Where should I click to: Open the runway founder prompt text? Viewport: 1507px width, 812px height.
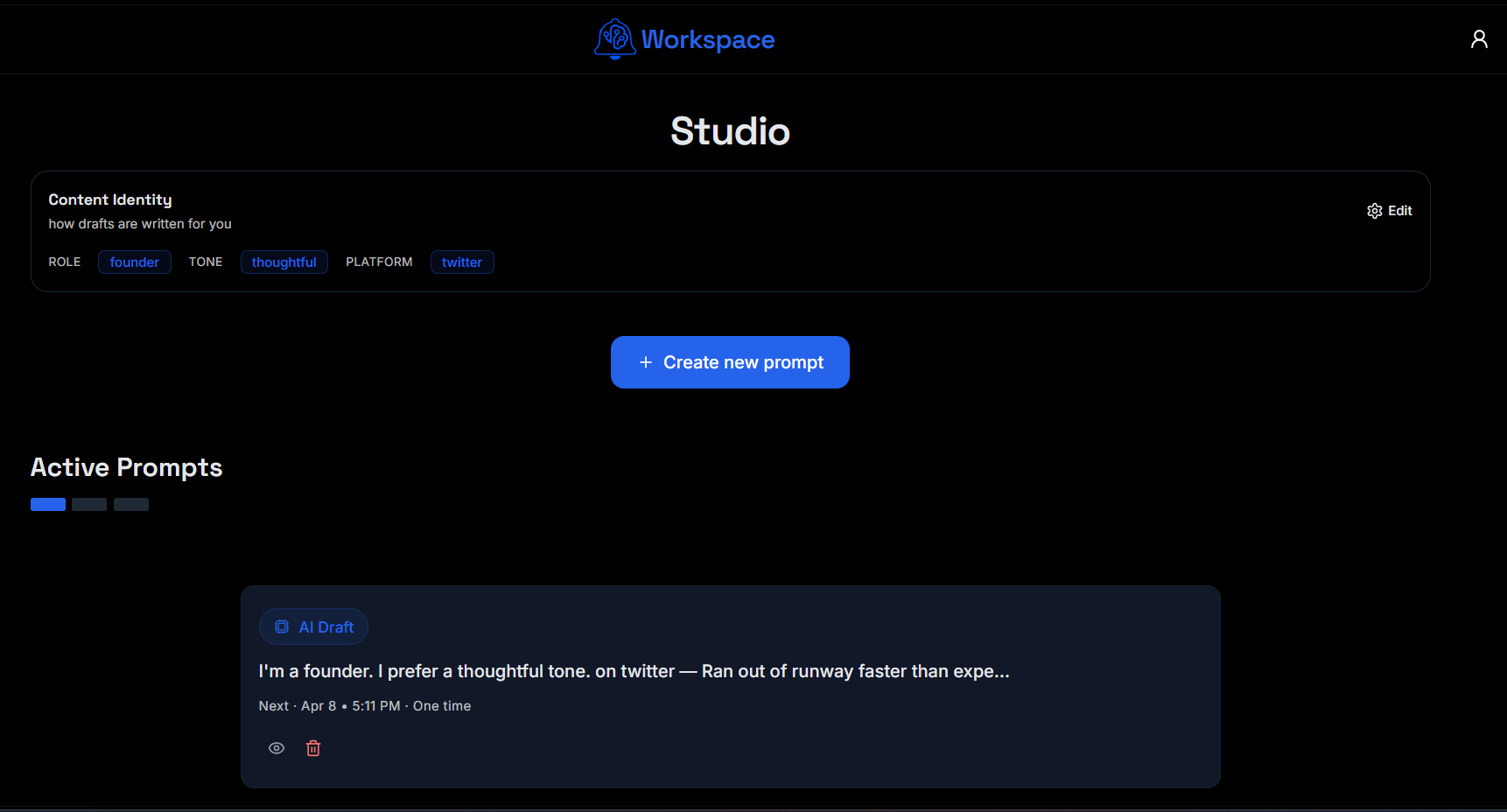pyautogui.click(x=634, y=671)
